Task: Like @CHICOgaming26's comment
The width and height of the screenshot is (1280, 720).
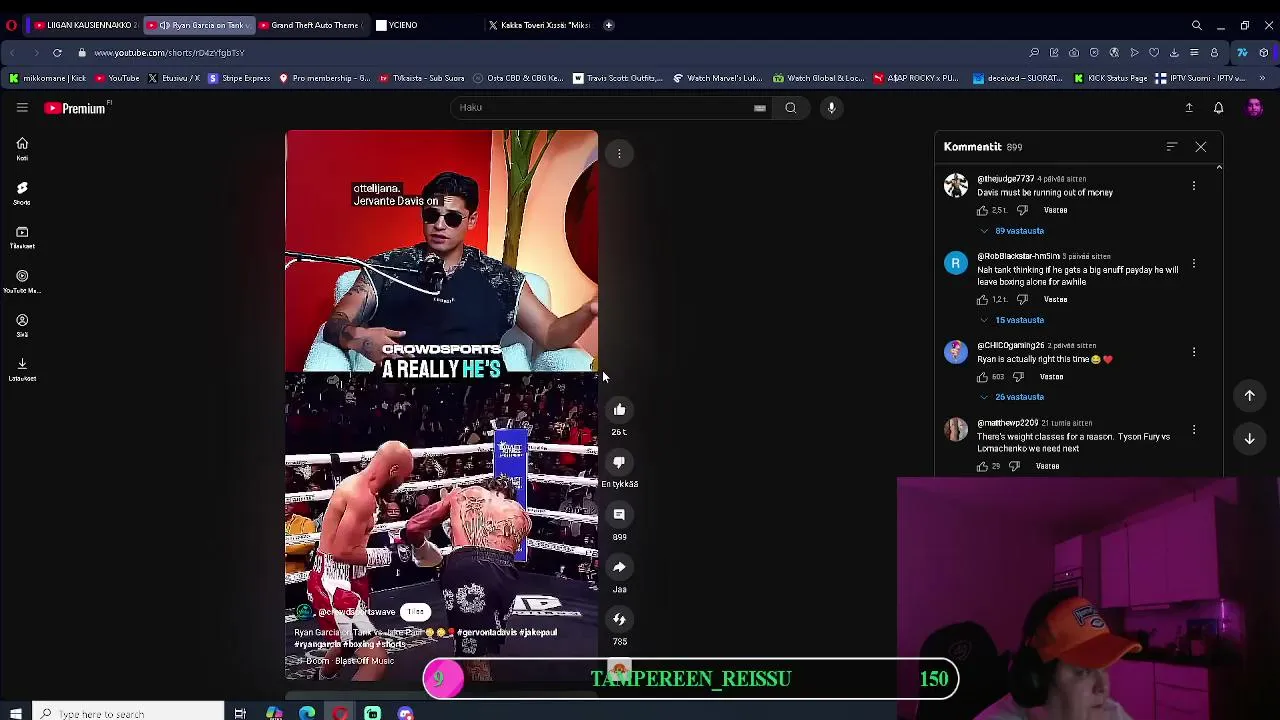Action: tap(982, 377)
